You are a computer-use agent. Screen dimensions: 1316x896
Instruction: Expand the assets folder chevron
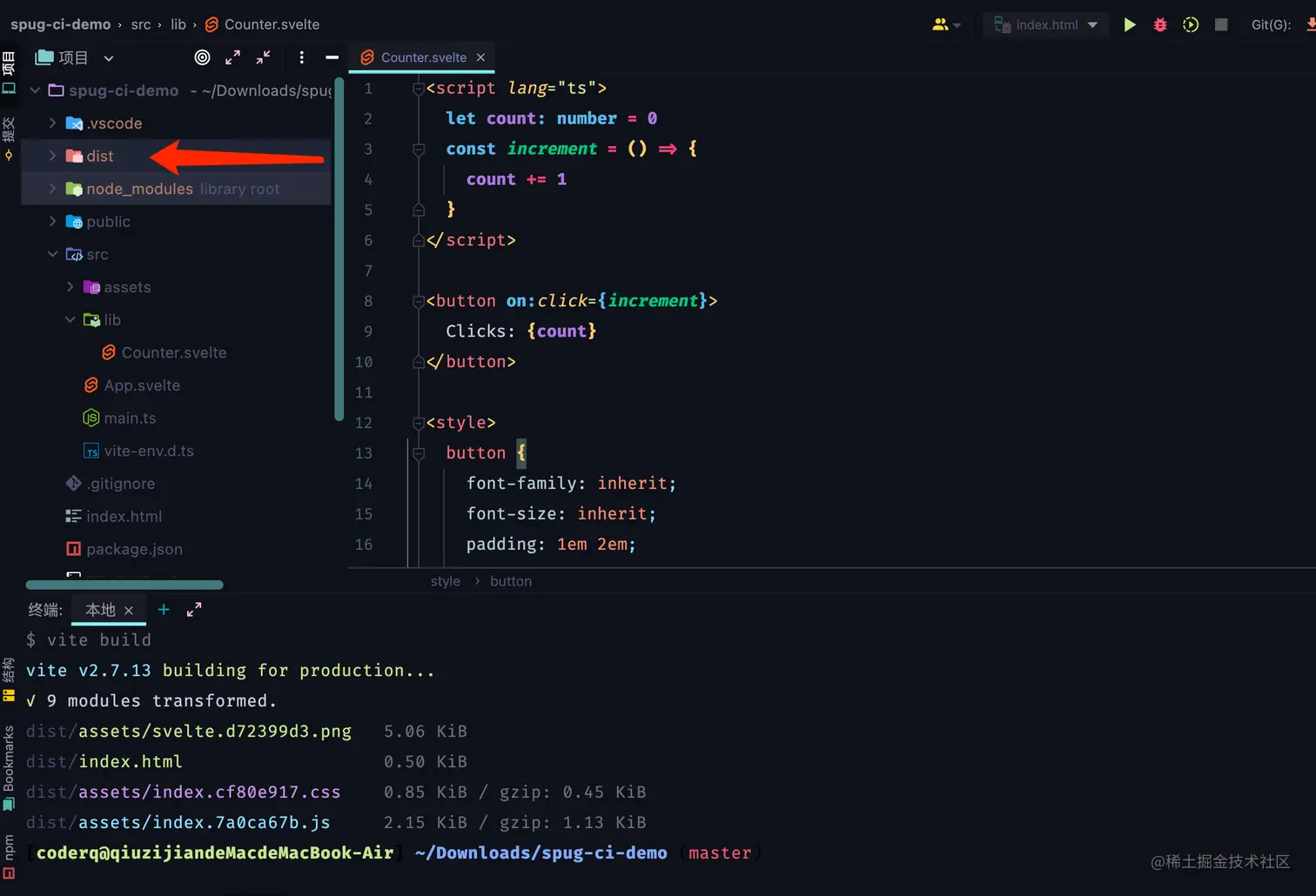pos(70,287)
